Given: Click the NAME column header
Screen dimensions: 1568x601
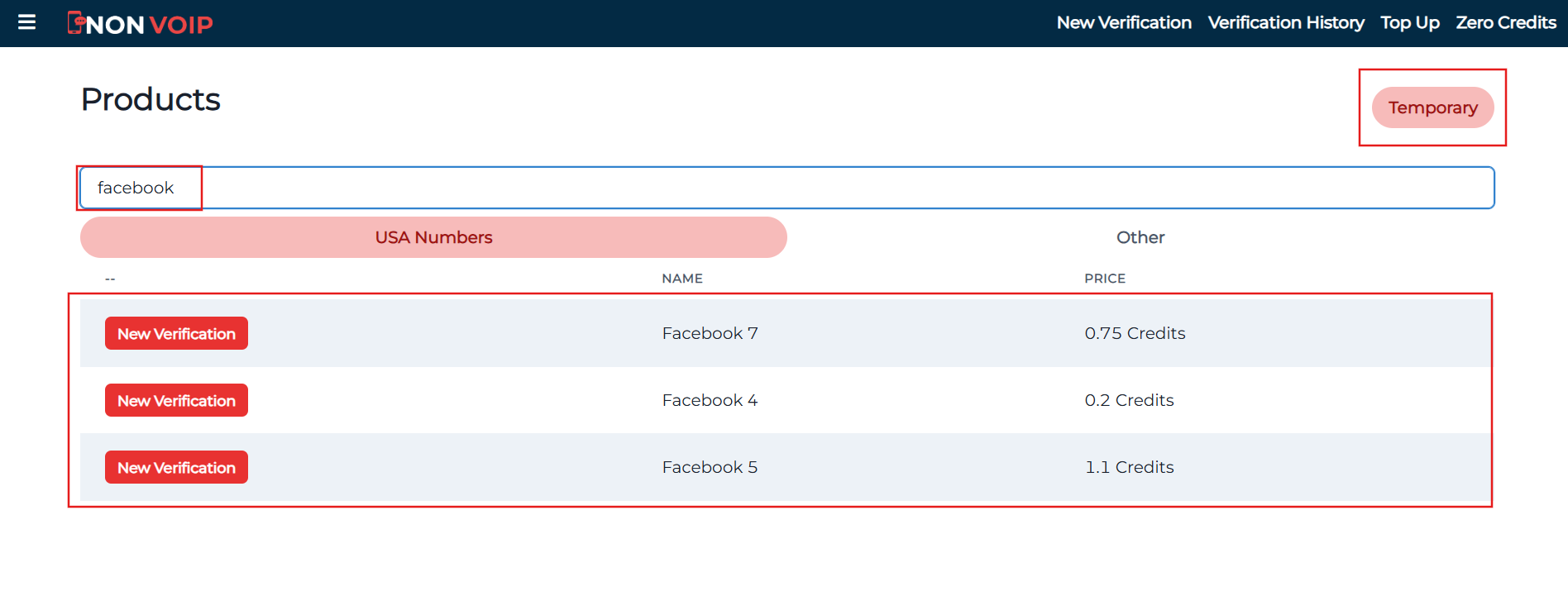Looking at the screenshot, I should [682, 279].
